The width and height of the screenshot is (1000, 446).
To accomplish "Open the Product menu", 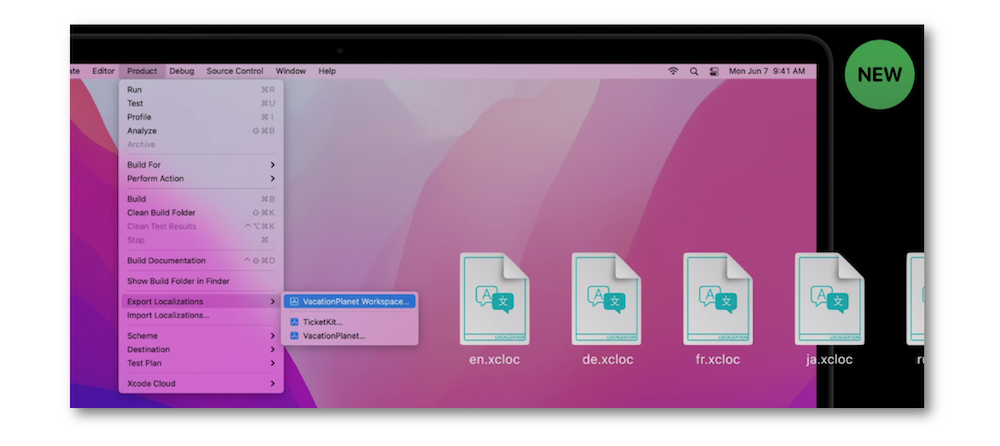I will pyautogui.click(x=142, y=71).
